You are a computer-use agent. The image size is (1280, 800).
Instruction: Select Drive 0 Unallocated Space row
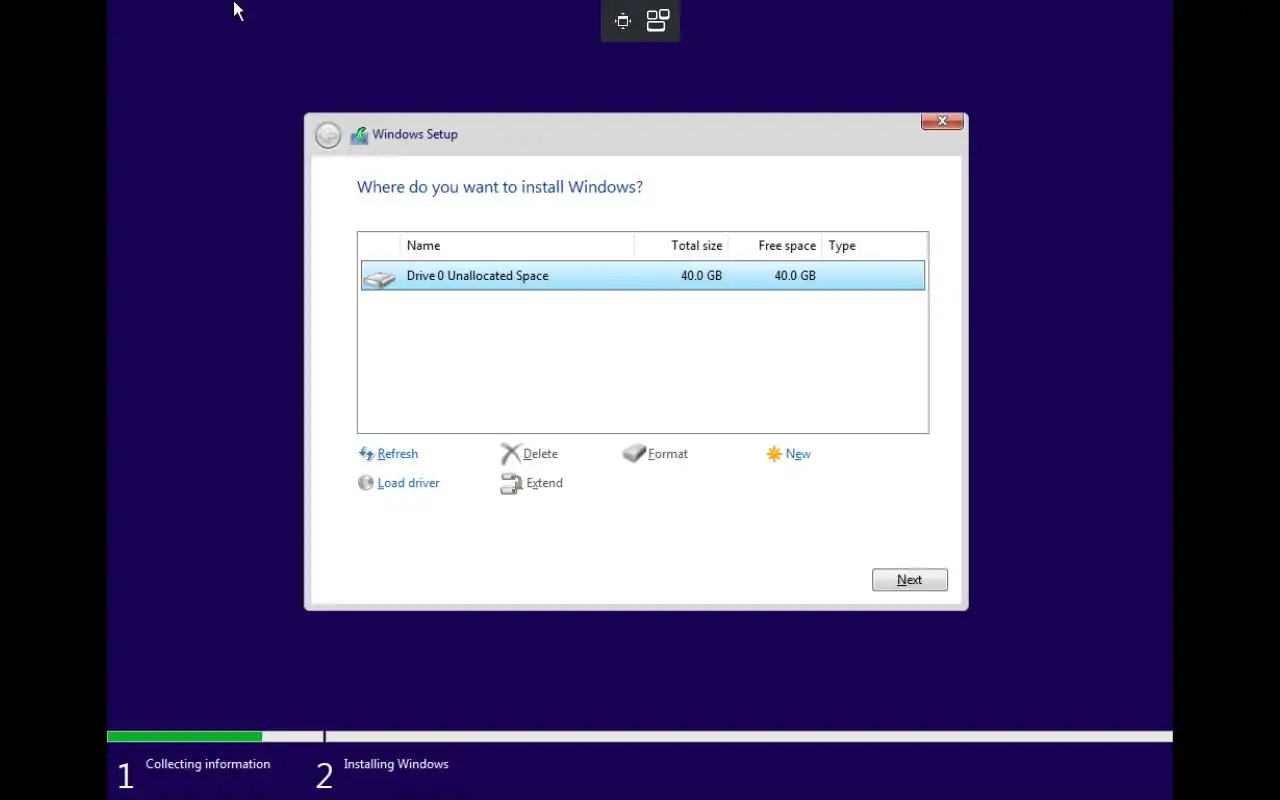coord(643,276)
